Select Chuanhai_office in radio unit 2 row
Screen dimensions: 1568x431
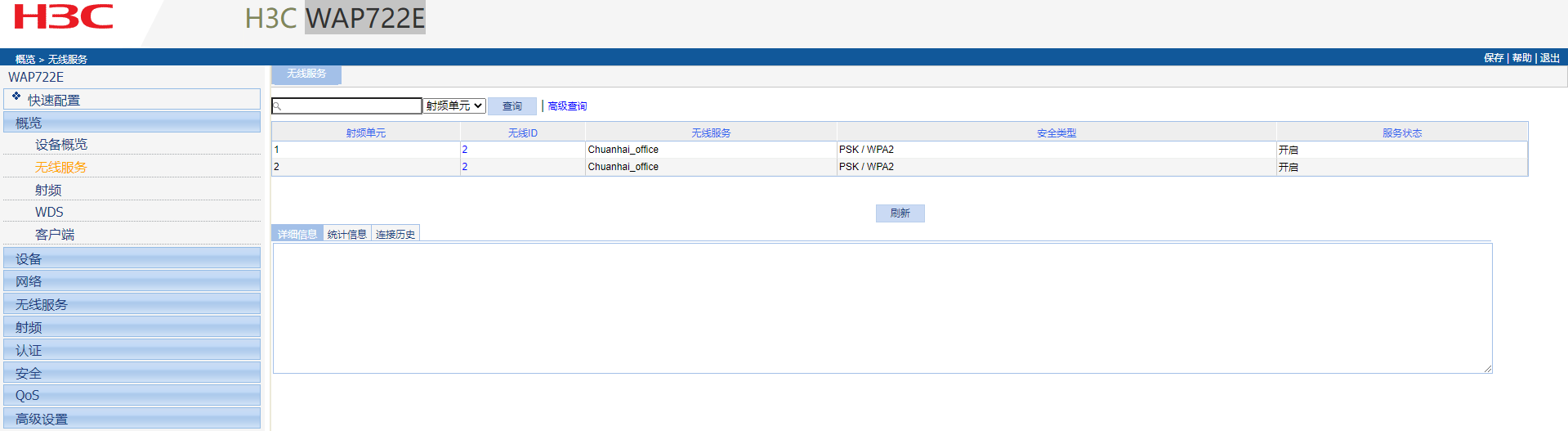point(623,167)
